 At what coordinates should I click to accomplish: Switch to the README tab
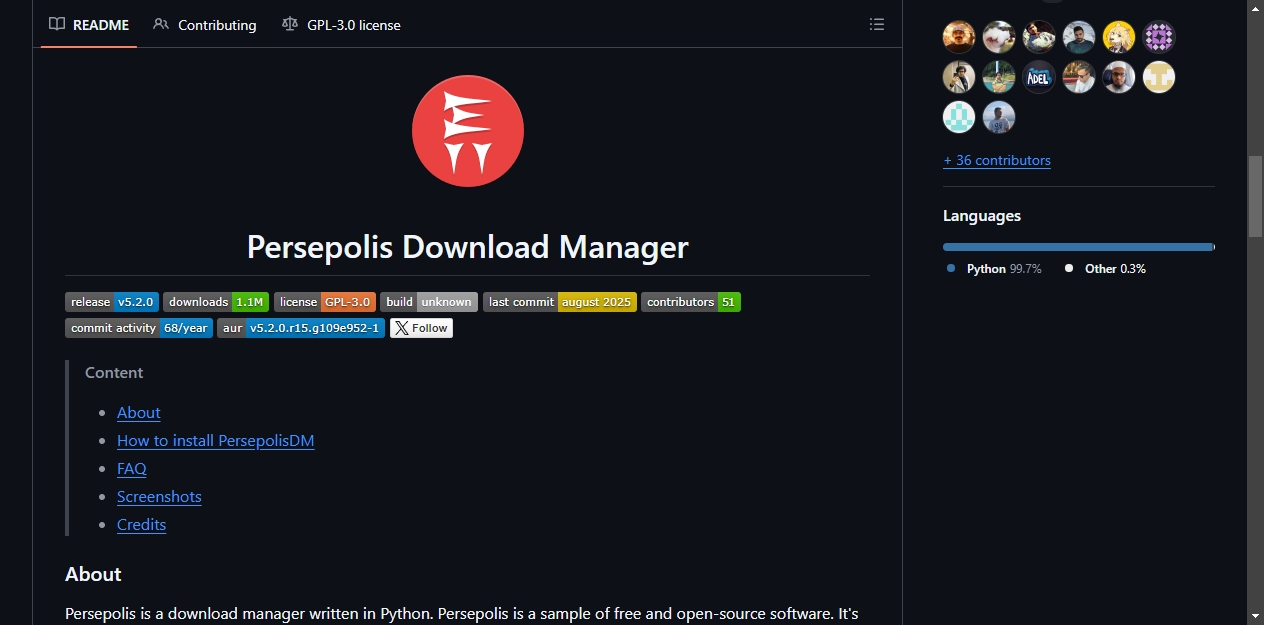(x=89, y=25)
